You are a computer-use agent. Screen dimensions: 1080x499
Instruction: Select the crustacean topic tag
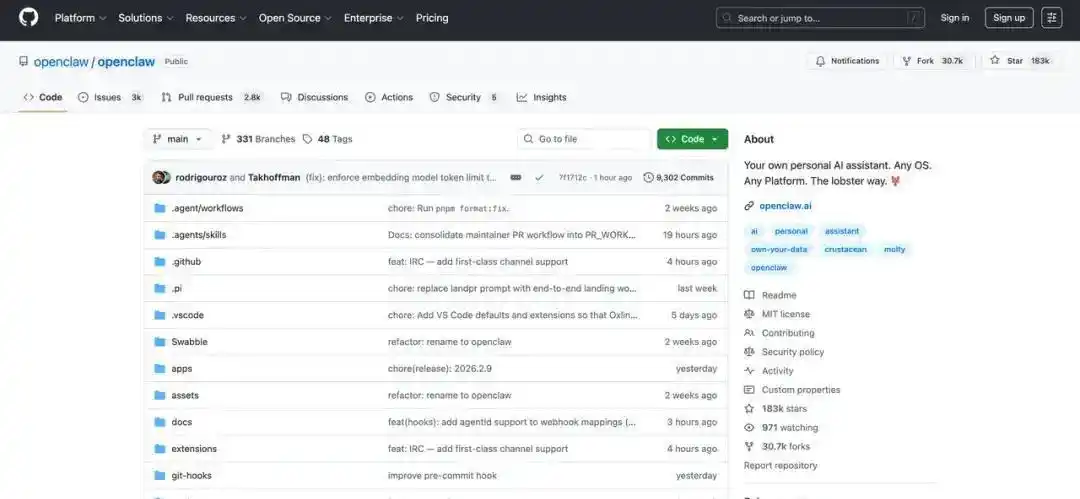click(x=845, y=249)
